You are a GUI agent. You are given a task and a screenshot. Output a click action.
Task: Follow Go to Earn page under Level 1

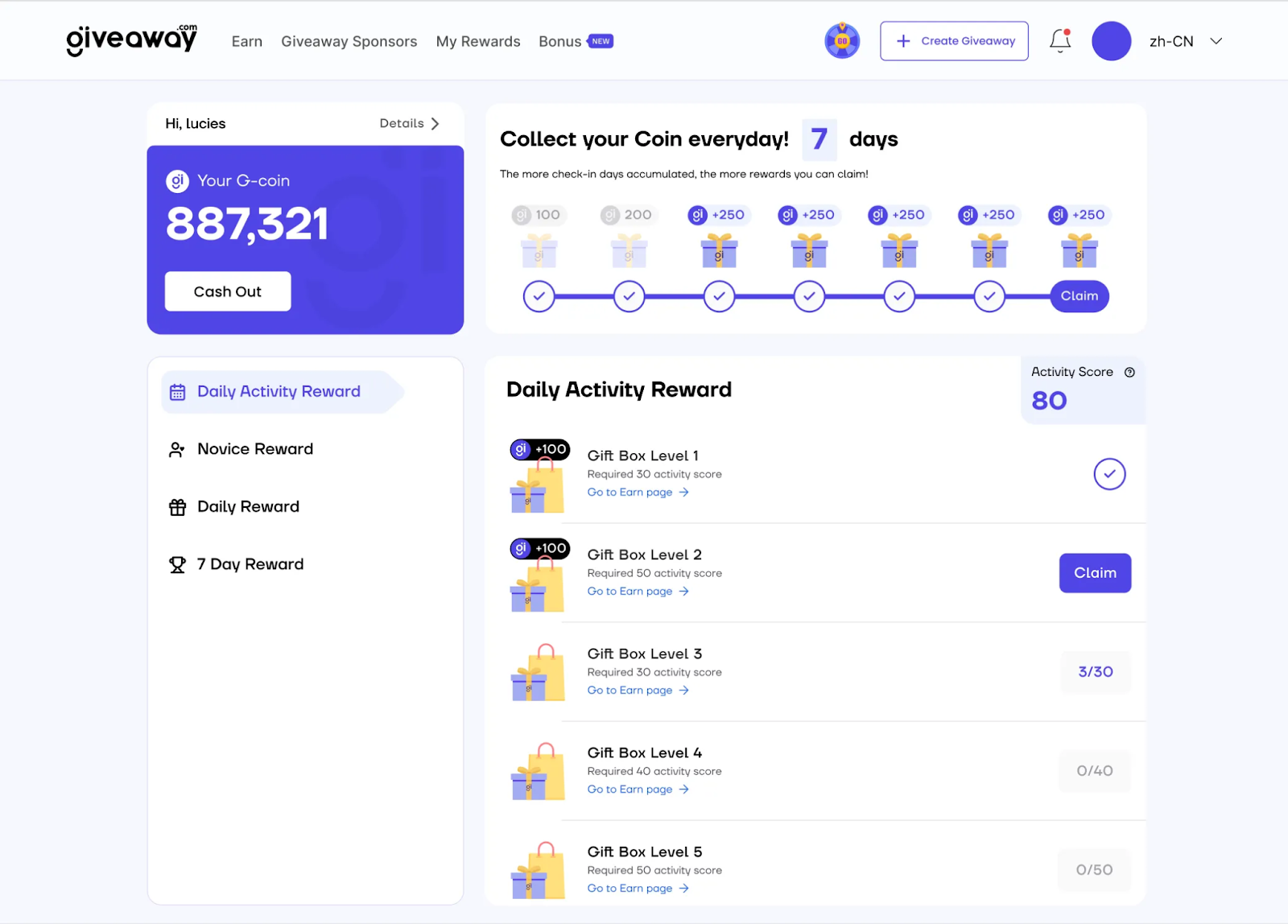(638, 493)
